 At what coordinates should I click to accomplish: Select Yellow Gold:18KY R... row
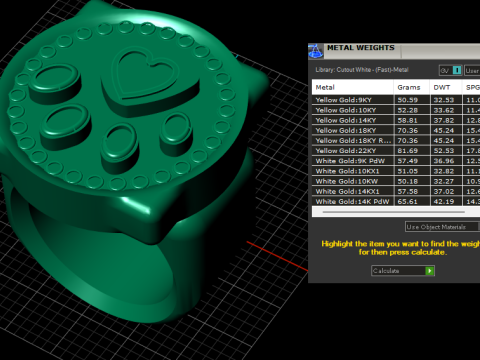point(396,140)
